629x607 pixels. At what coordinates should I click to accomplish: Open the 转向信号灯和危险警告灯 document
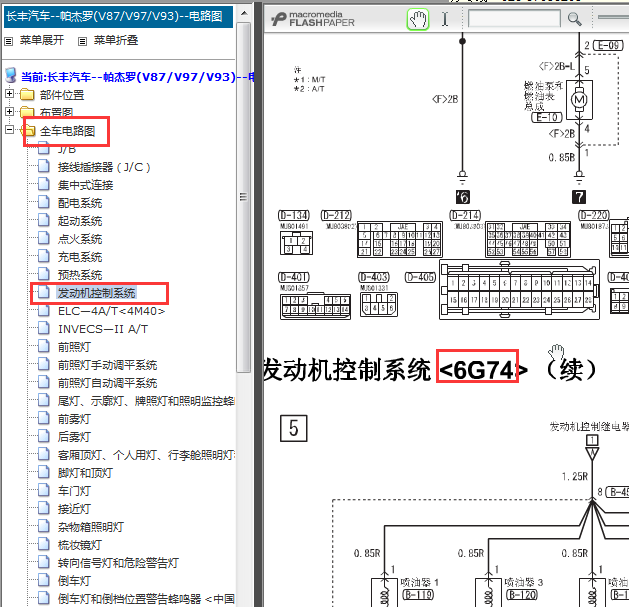[118, 563]
